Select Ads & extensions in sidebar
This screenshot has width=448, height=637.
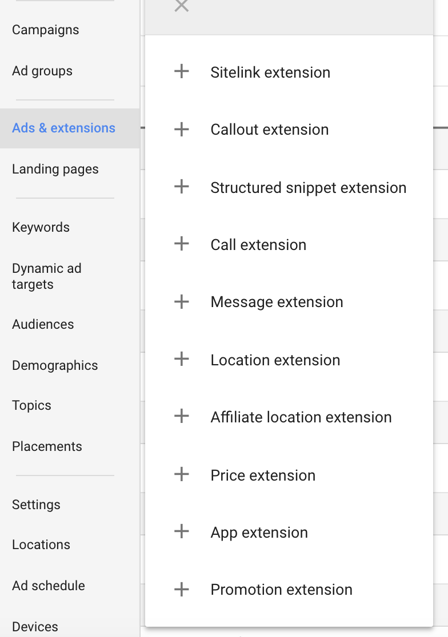coord(64,128)
